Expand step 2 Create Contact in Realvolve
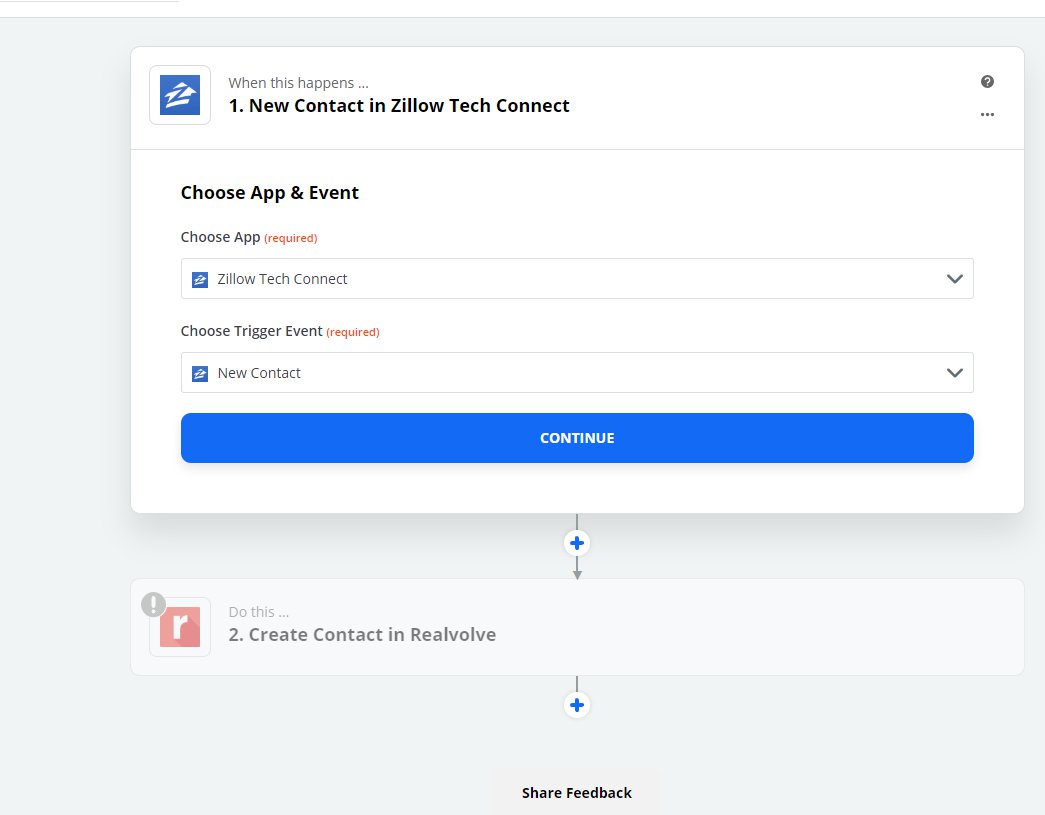 (576, 627)
